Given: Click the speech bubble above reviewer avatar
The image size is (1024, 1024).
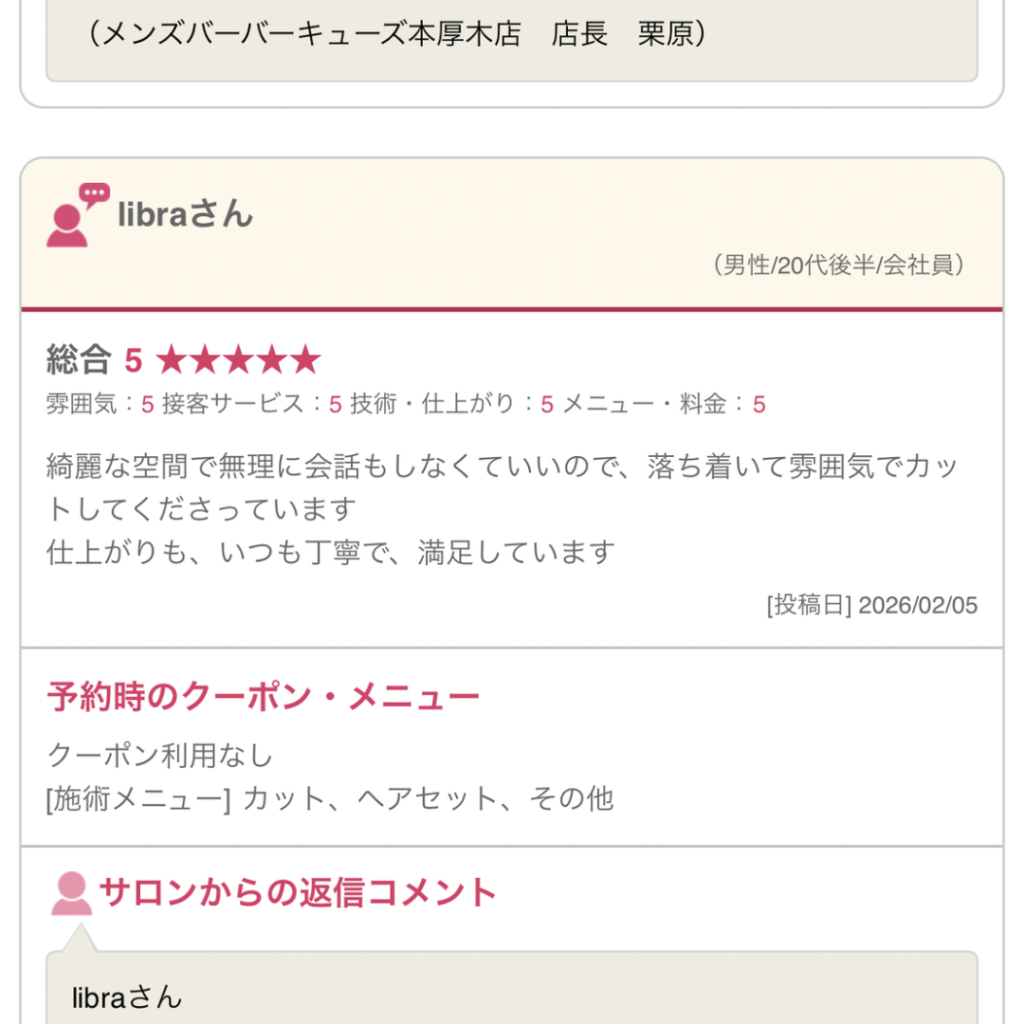Looking at the screenshot, I should pyautogui.click(x=94, y=194).
